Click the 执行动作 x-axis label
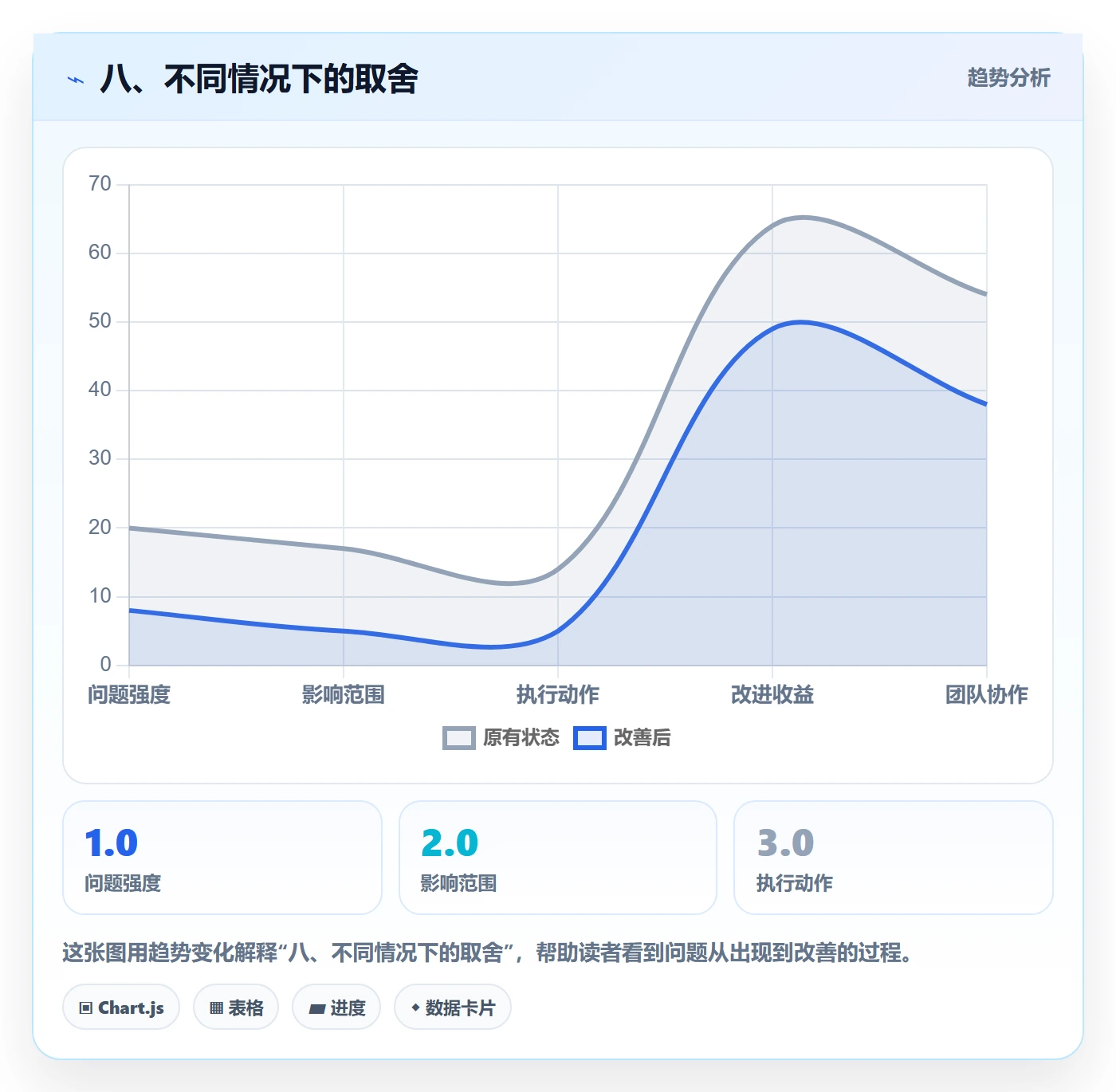The width and height of the screenshot is (1116, 1092). point(558,694)
